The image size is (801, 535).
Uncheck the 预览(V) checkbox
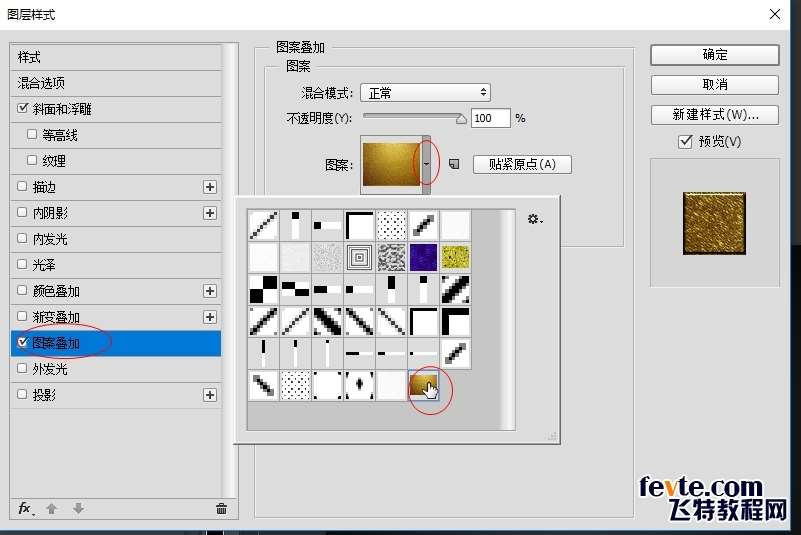(685, 142)
